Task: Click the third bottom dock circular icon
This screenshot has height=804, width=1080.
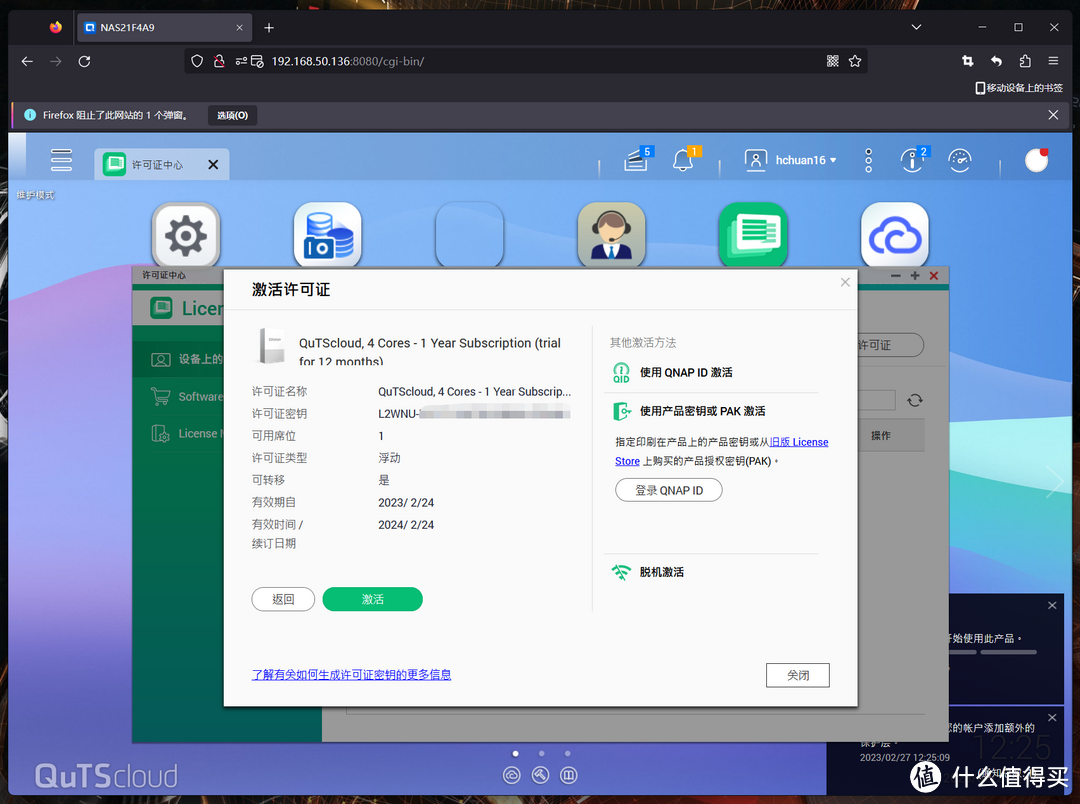Action: click(x=569, y=776)
